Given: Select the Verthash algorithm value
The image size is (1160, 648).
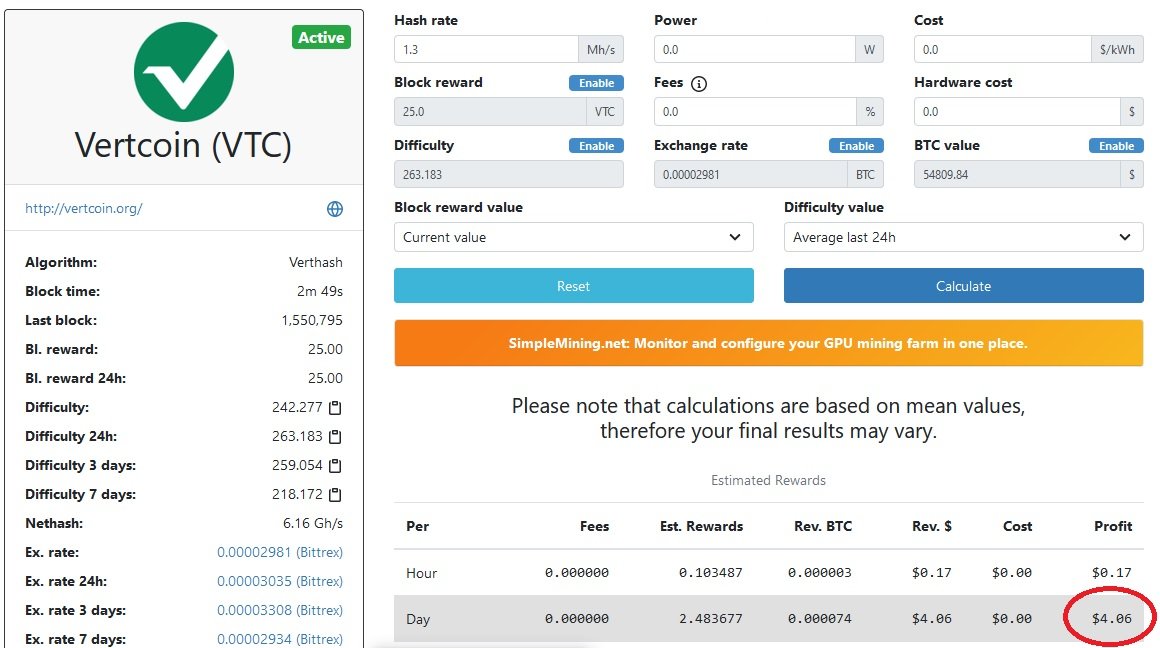Looking at the screenshot, I should [316, 263].
